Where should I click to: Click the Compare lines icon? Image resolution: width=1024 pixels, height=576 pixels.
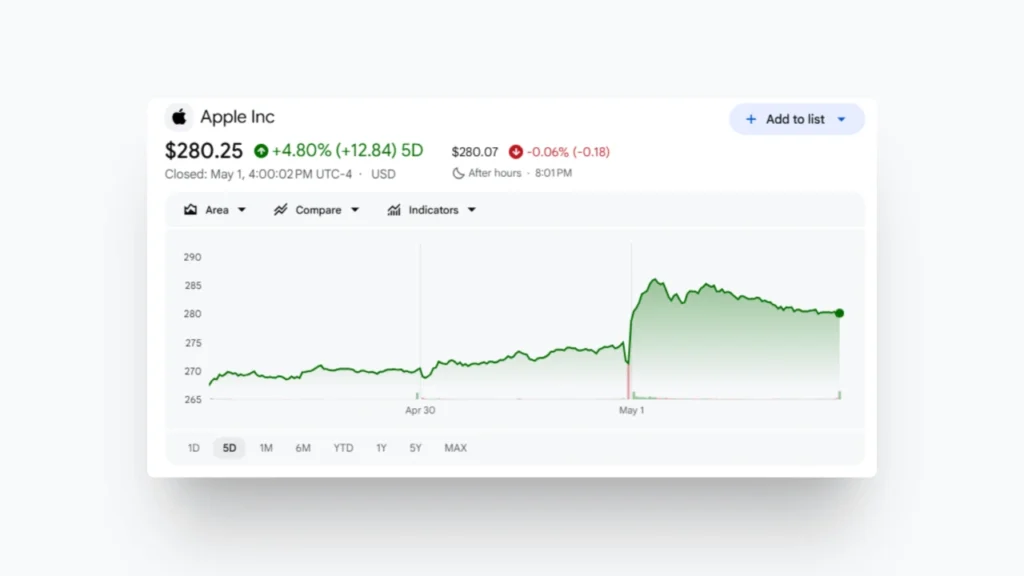[x=280, y=210]
